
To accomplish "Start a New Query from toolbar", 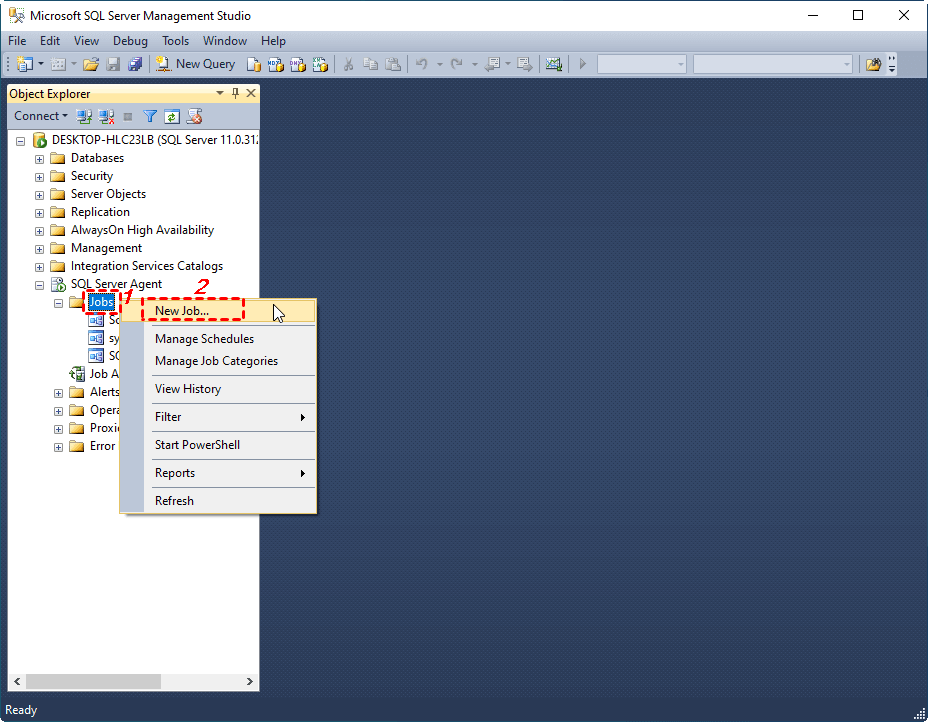I will click(x=195, y=64).
